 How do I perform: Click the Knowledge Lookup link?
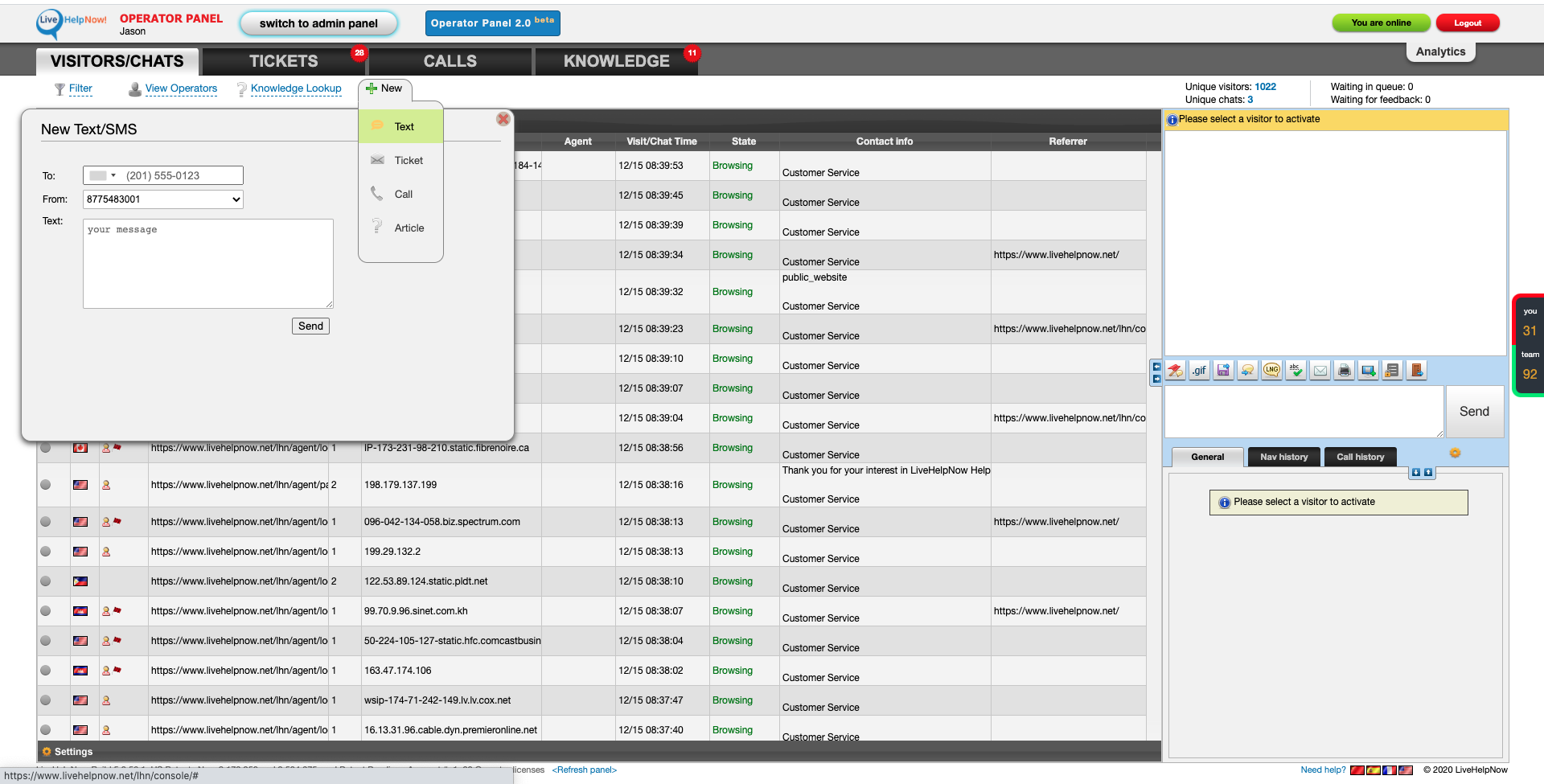click(x=295, y=88)
